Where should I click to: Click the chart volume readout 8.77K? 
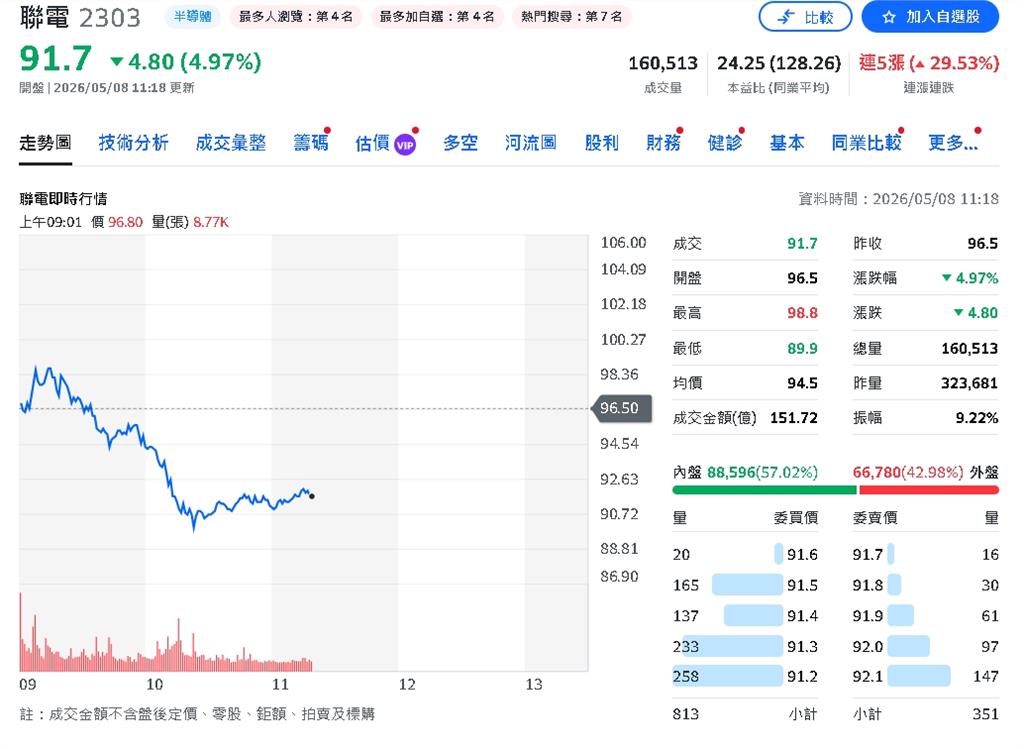pyautogui.click(x=211, y=222)
